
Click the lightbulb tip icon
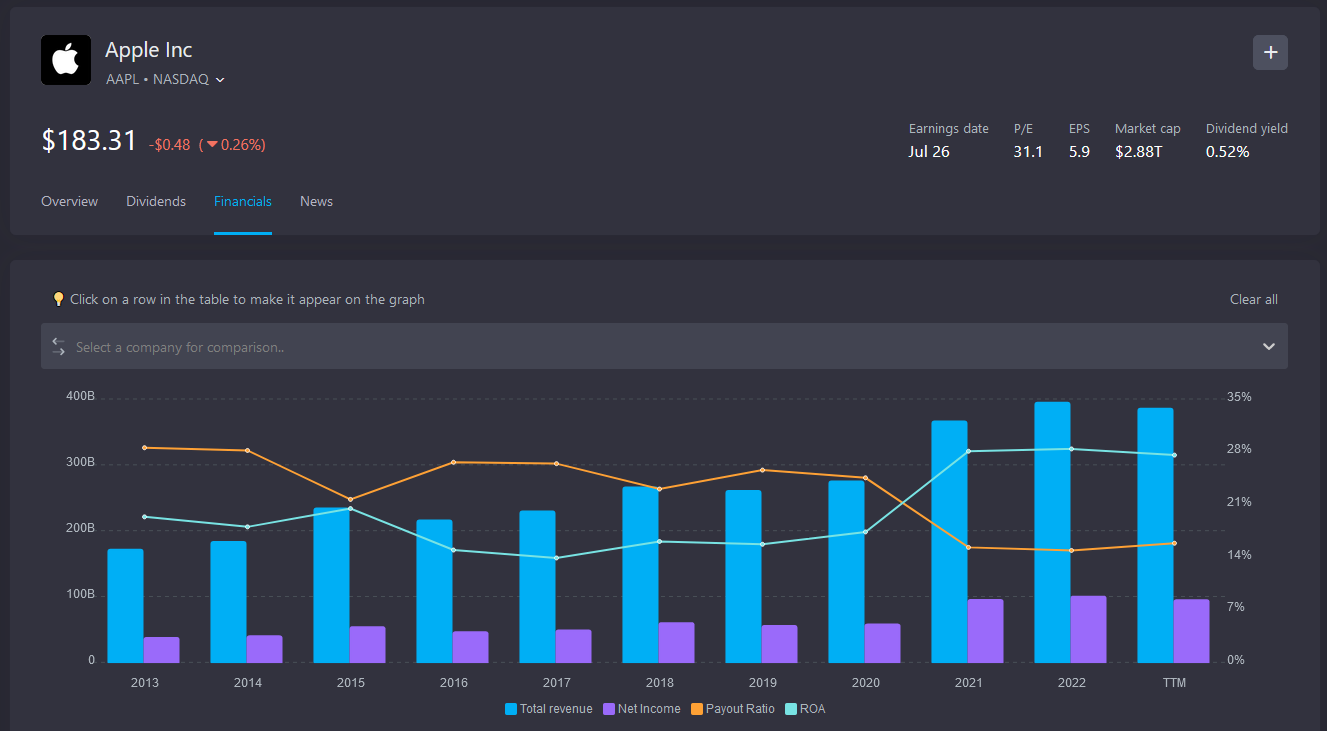pyautogui.click(x=59, y=299)
